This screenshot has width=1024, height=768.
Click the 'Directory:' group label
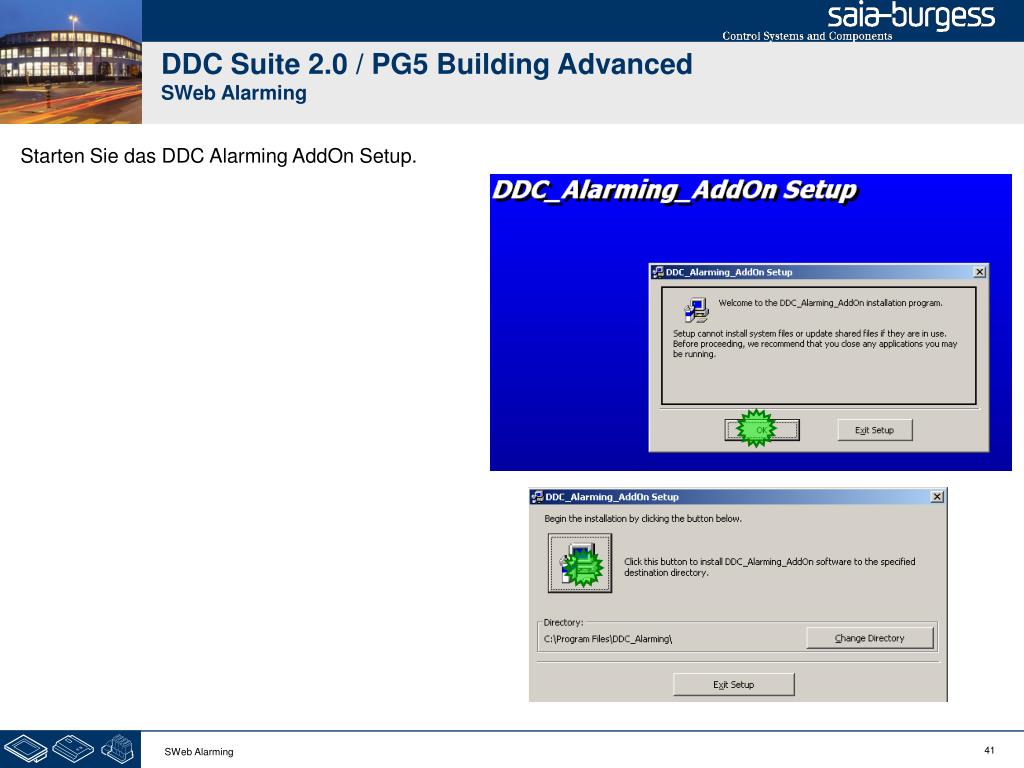[x=563, y=622]
